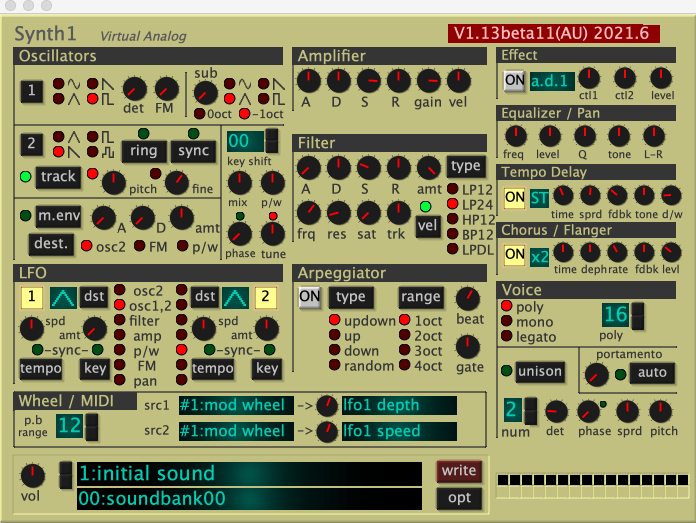The height and width of the screenshot is (523, 696).
Task: Open the lfo1 speed destination dropdown
Action: coord(399,432)
